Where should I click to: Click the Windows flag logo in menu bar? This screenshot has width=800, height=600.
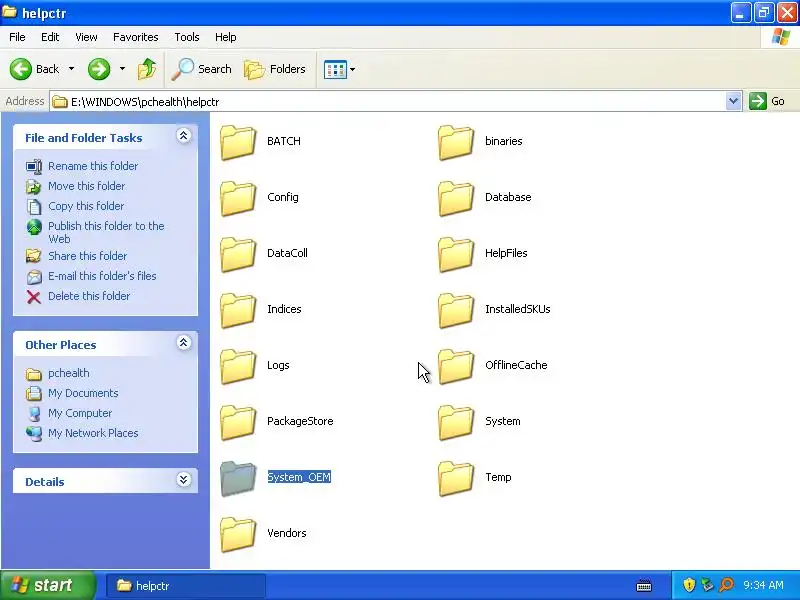point(781,37)
